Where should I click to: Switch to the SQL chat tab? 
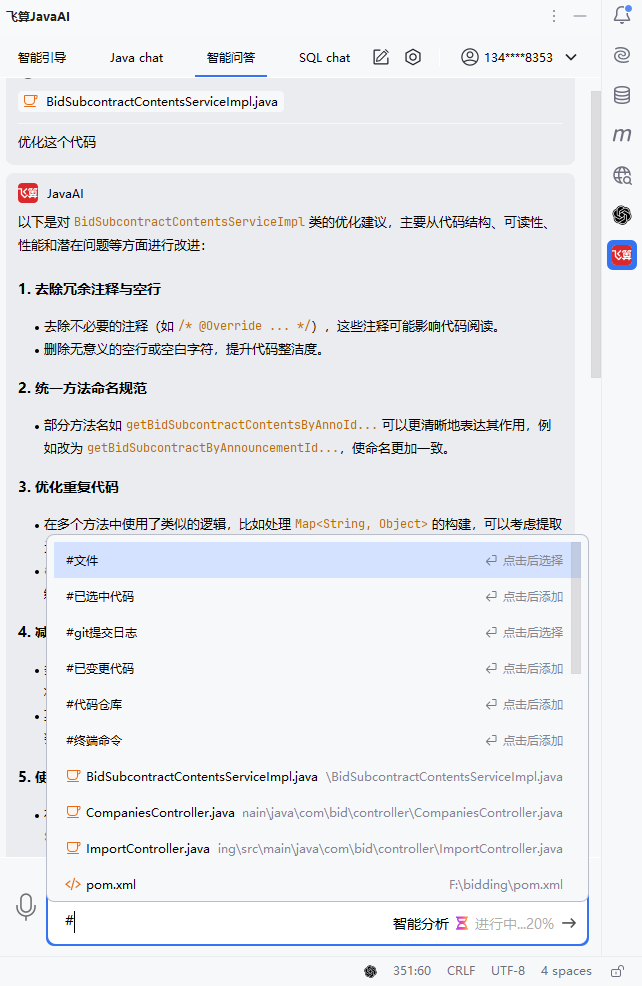click(324, 58)
